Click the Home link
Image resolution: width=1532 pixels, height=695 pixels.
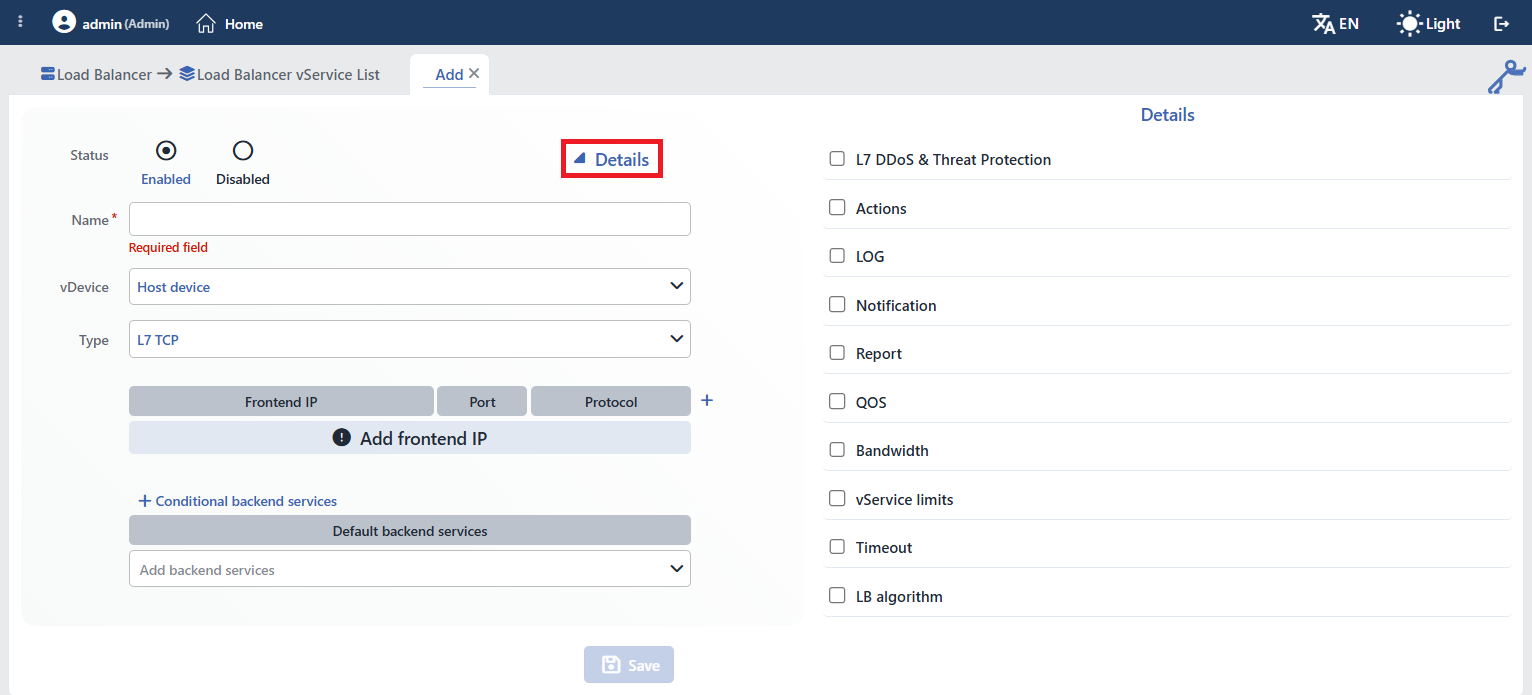point(243,23)
